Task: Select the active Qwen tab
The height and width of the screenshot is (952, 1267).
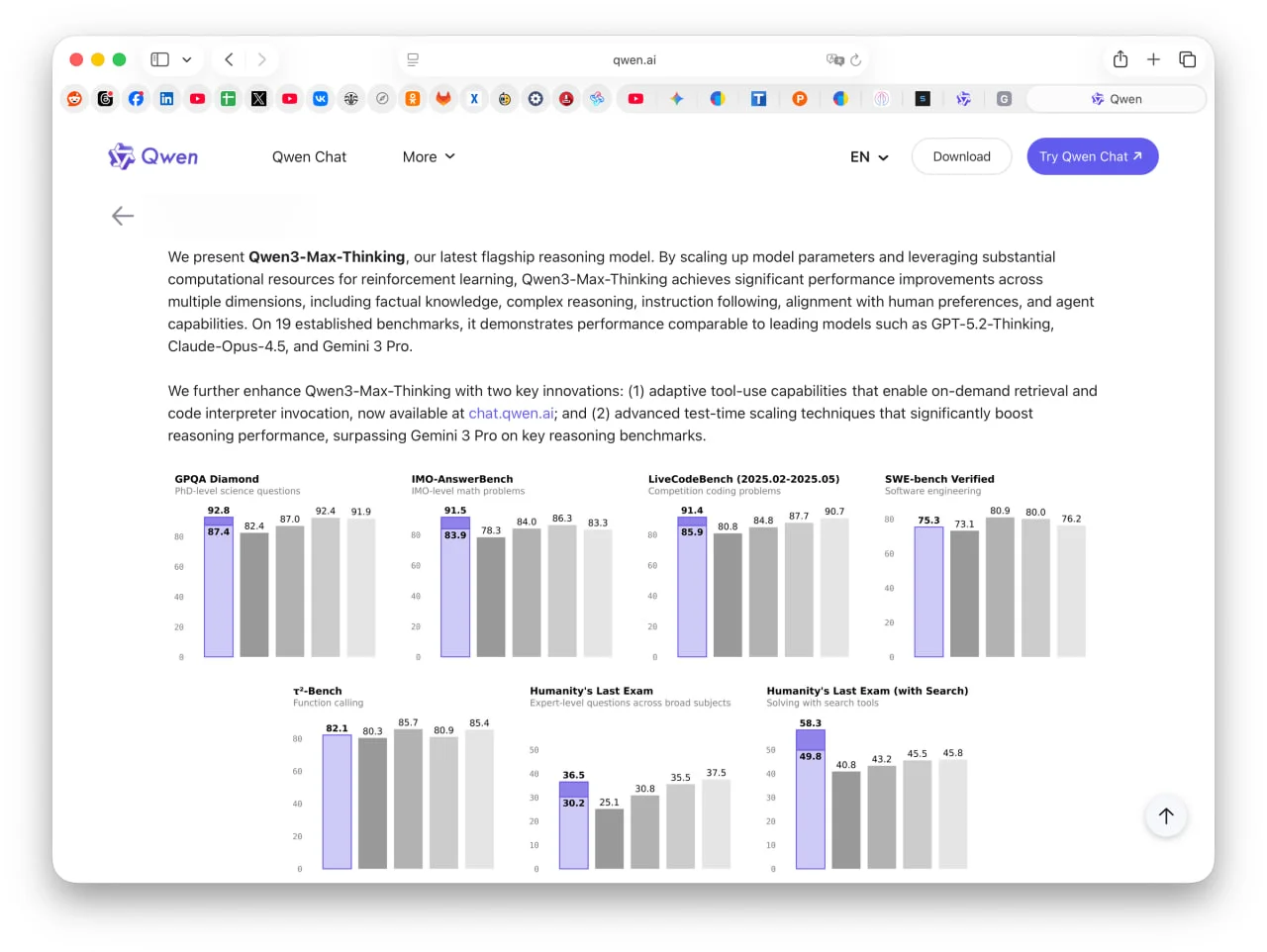Action: pyautogui.click(x=1117, y=99)
